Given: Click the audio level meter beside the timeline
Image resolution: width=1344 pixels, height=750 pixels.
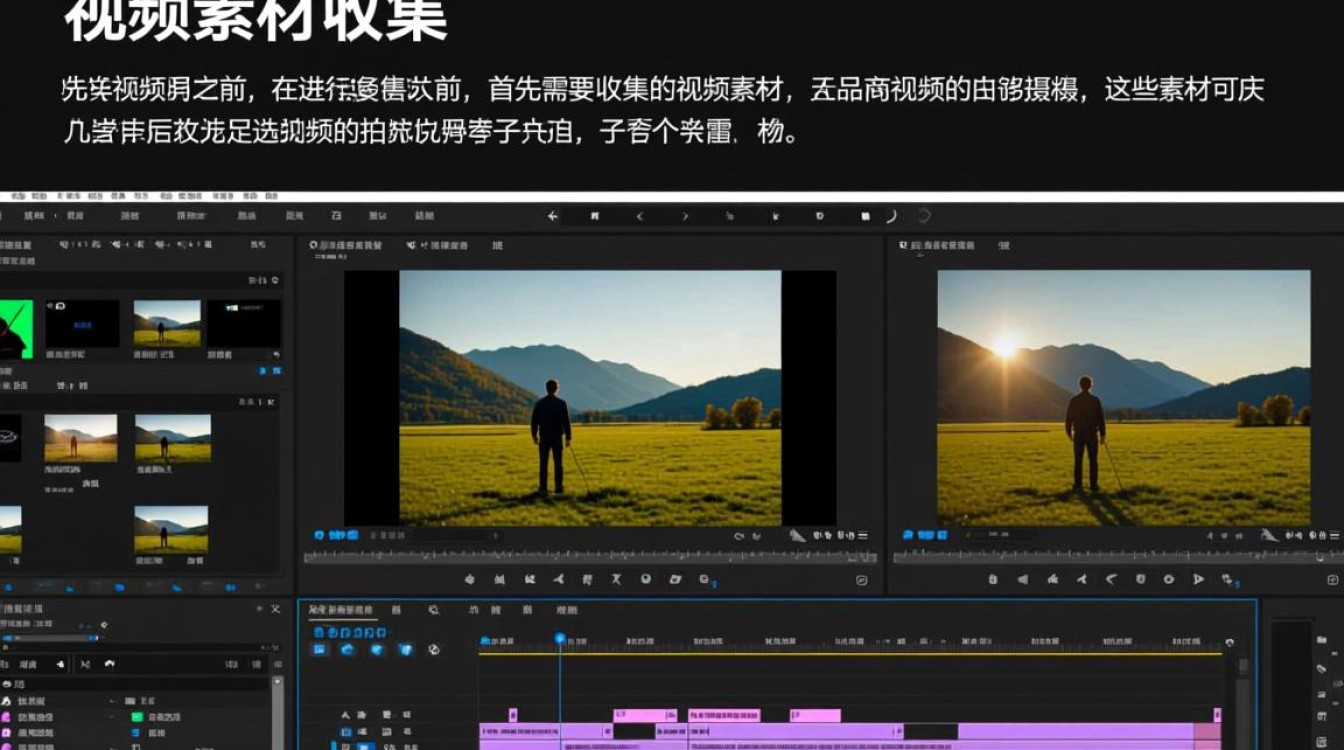Looking at the screenshot, I should click(1291, 685).
